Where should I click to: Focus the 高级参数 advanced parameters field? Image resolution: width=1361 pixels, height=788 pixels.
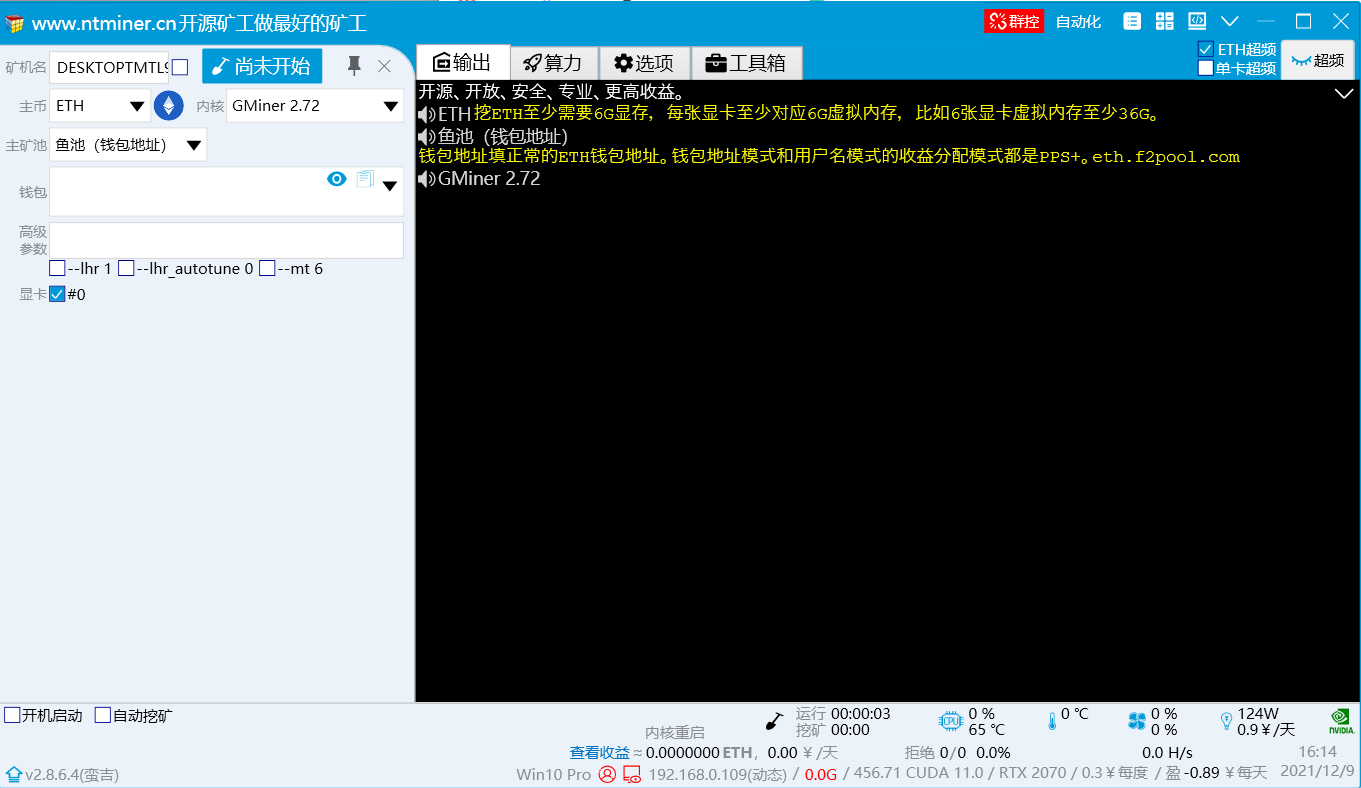point(226,240)
